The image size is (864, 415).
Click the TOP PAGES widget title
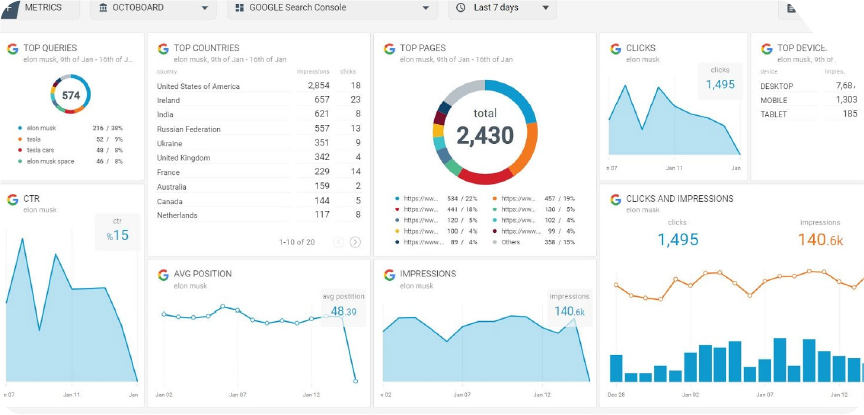423,48
